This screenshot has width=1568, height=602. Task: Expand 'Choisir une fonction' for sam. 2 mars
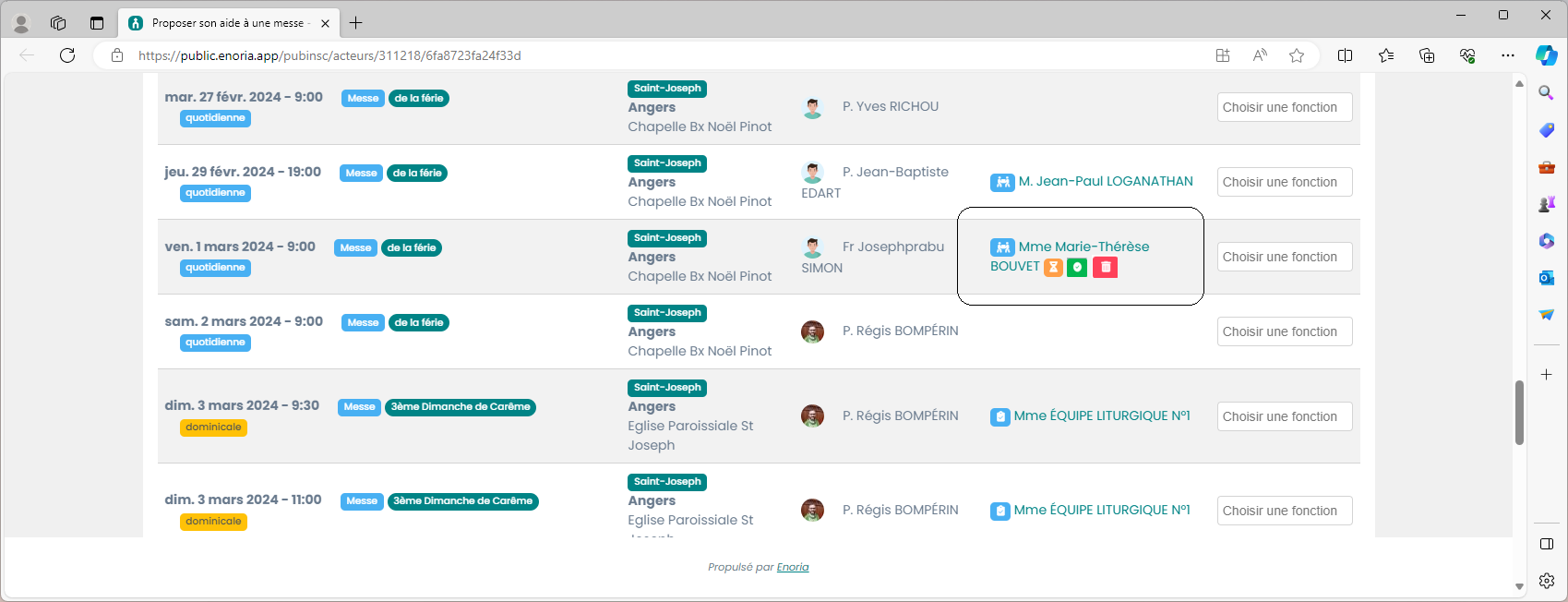[x=1284, y=331]
